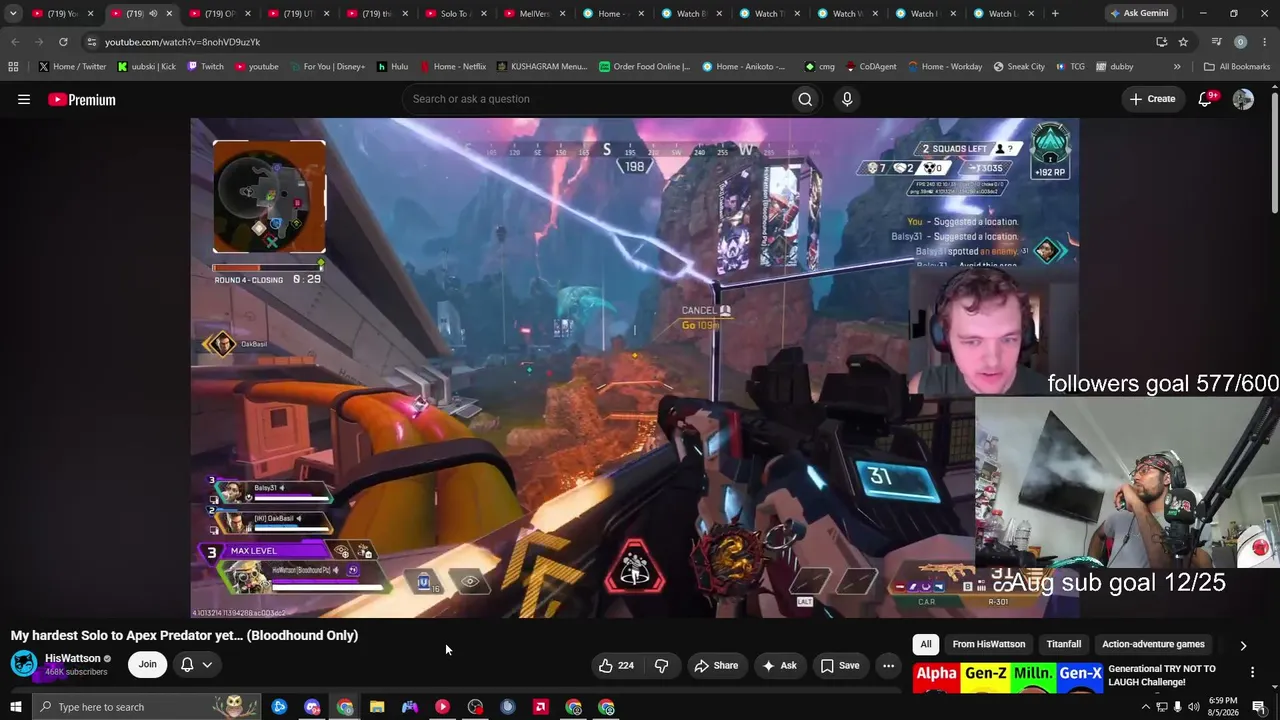Open the Chrome three-dot menu

pos(1265,42)
